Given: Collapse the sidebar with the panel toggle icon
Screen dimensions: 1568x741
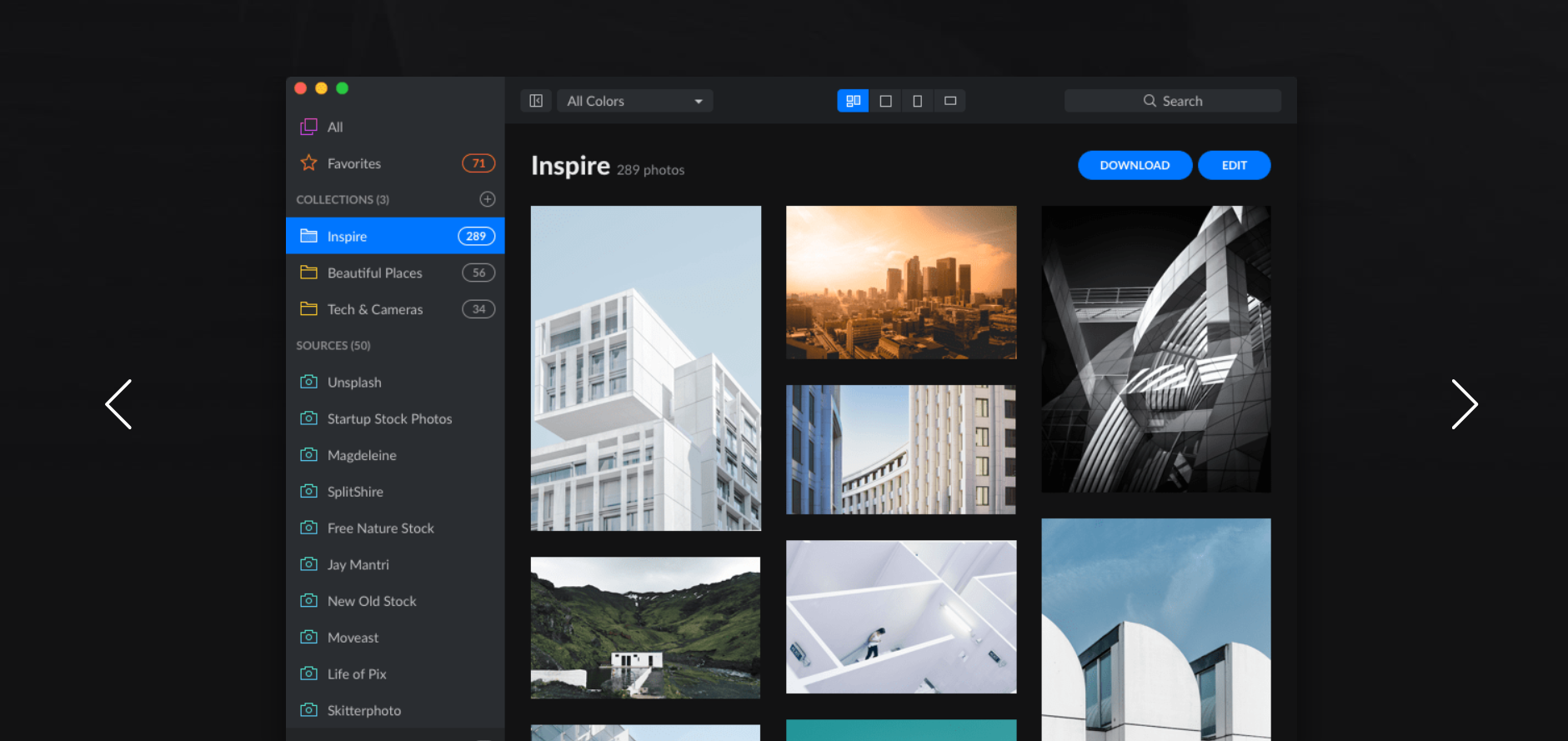Looking at the screenshot, I should click(536, 101).
